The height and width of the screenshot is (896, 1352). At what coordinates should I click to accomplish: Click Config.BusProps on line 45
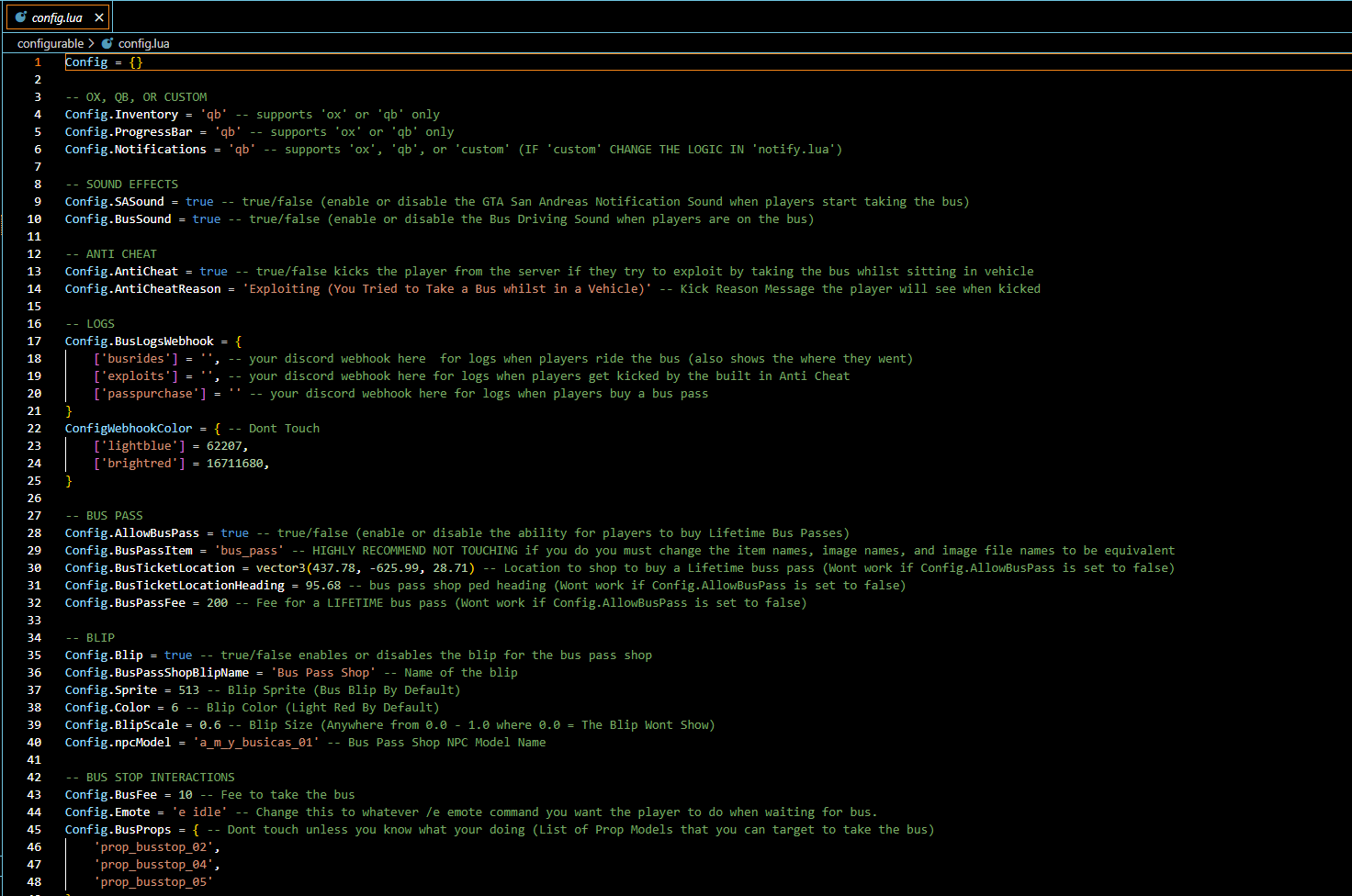[x=118, y=830]
